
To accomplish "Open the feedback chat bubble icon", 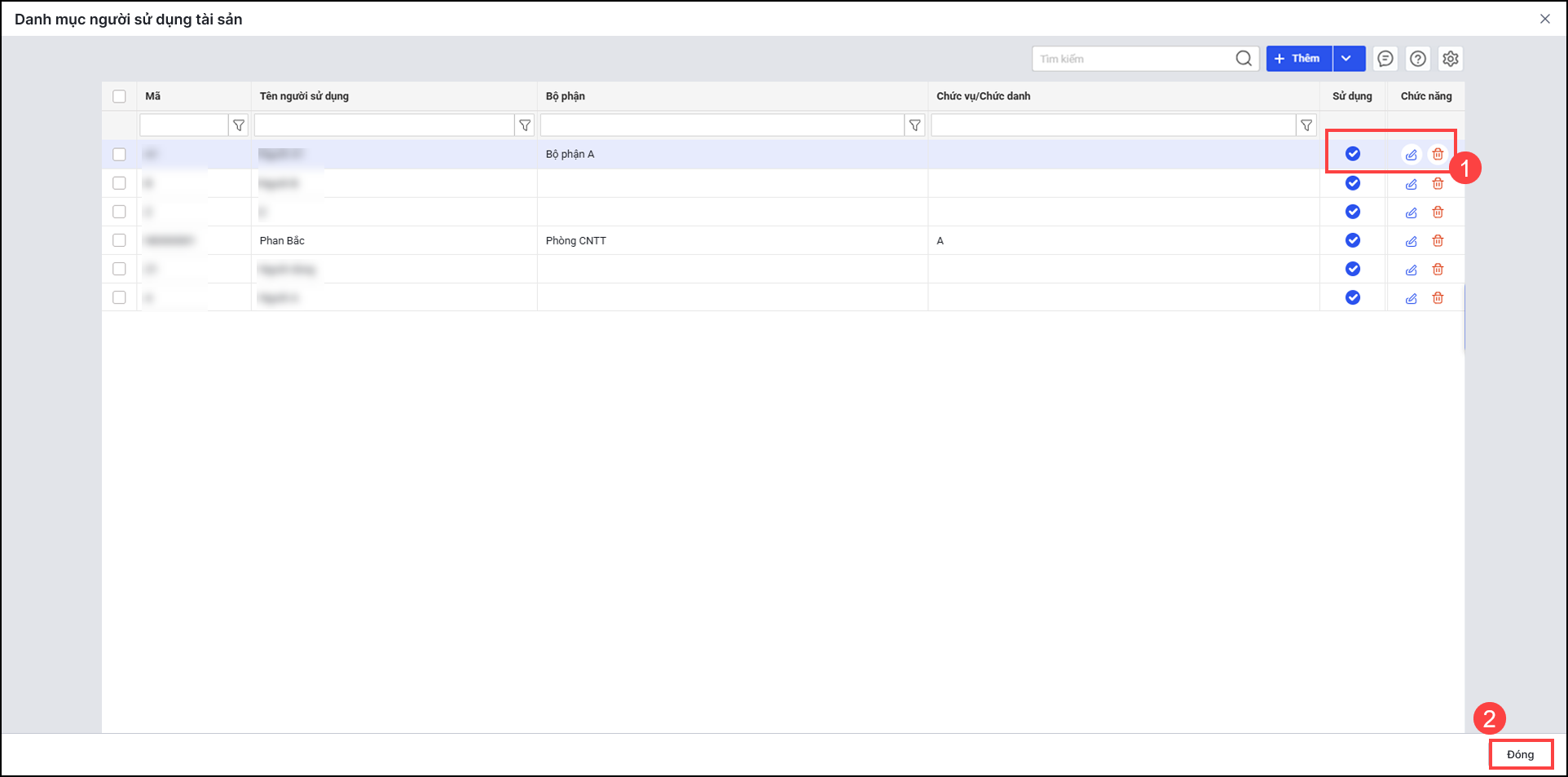I will [1385, 59].
